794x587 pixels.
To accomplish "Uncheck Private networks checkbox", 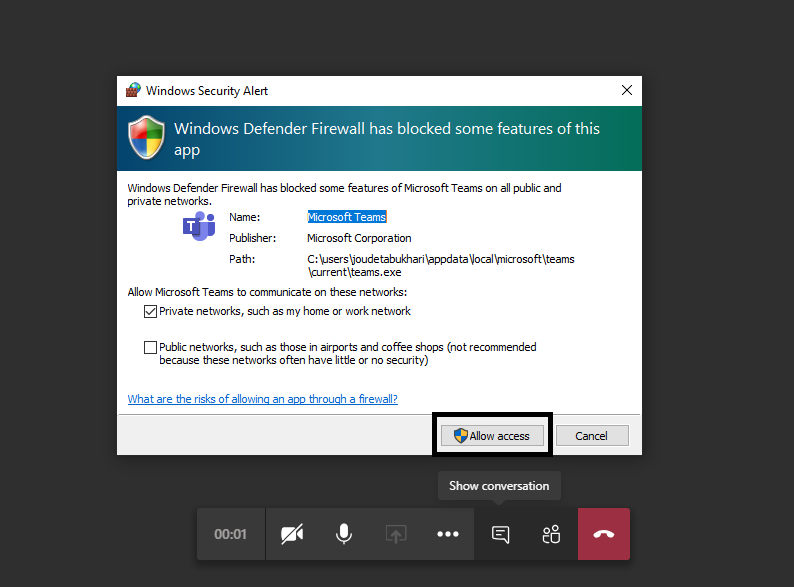I will point(150,311).
